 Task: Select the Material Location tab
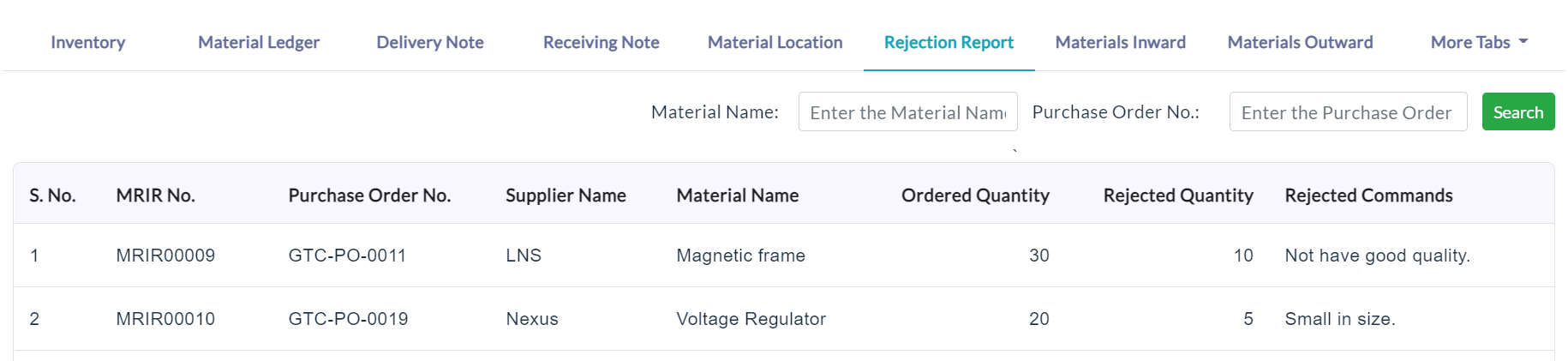pos(775,42)
